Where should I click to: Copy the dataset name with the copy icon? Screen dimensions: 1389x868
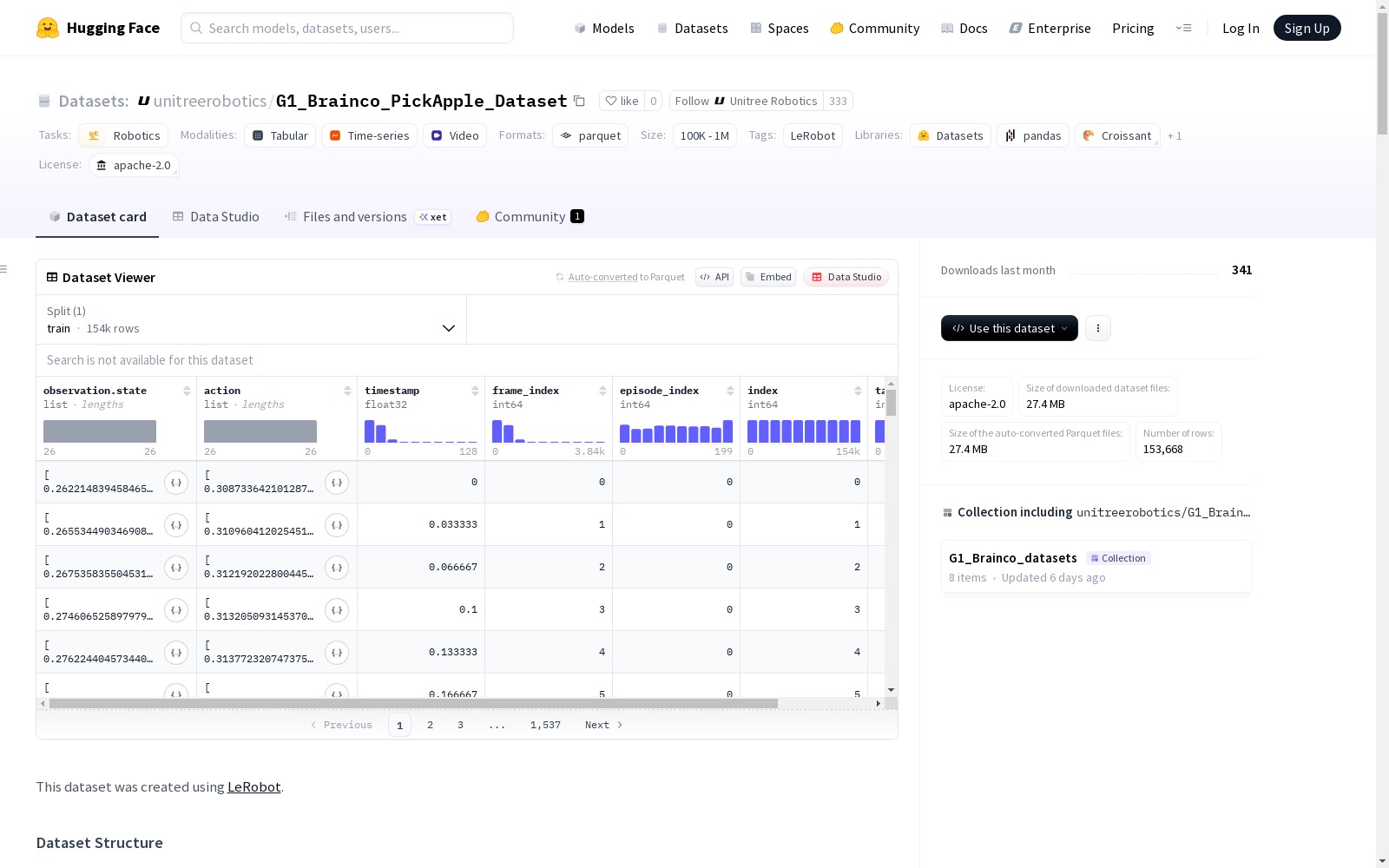point(579,101)
